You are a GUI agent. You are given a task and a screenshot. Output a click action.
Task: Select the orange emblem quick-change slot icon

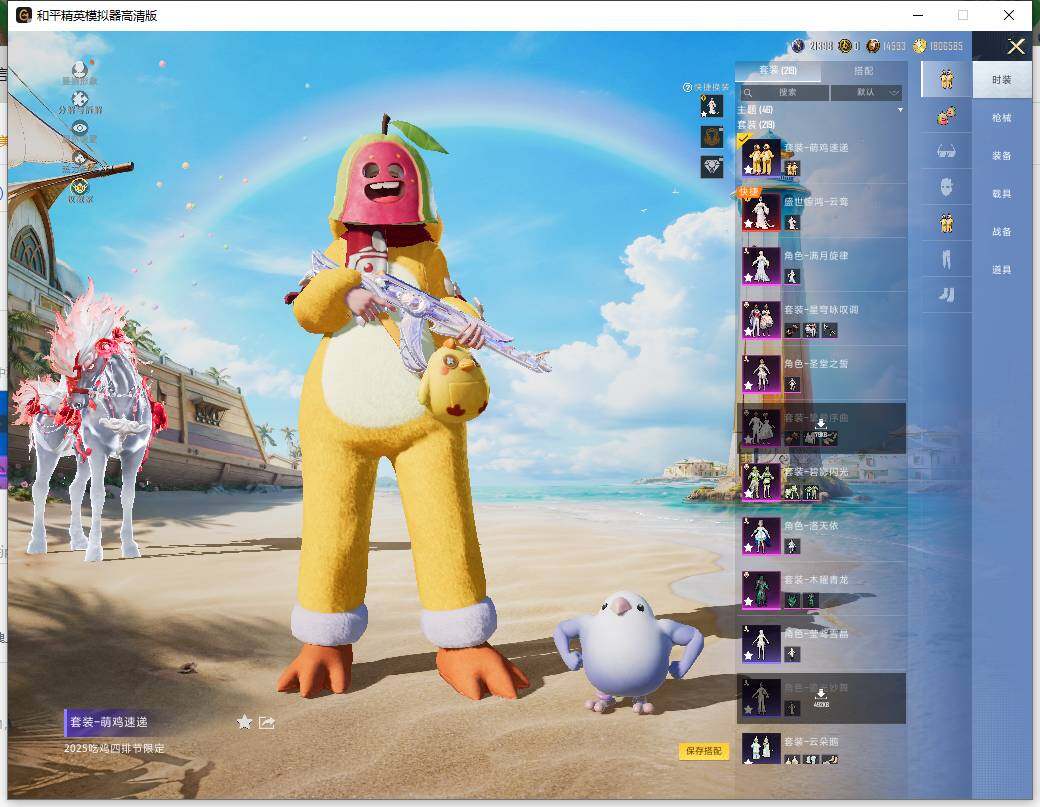click(712, 137)
